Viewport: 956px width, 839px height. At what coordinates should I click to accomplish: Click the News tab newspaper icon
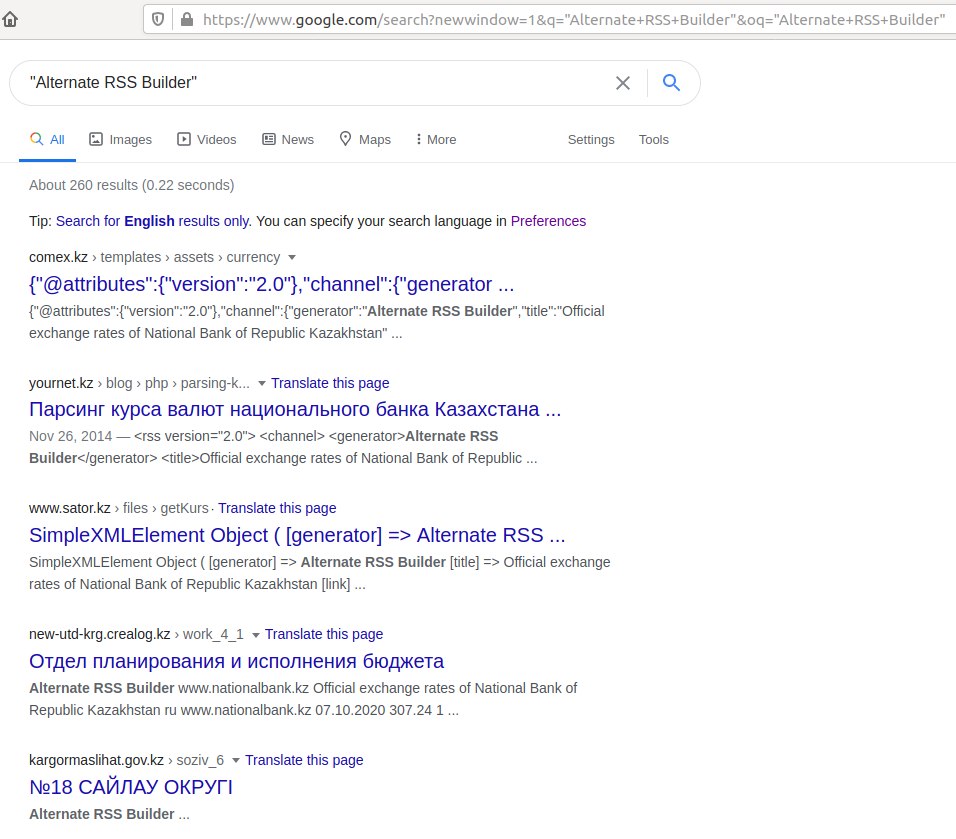tap(269, 139)
